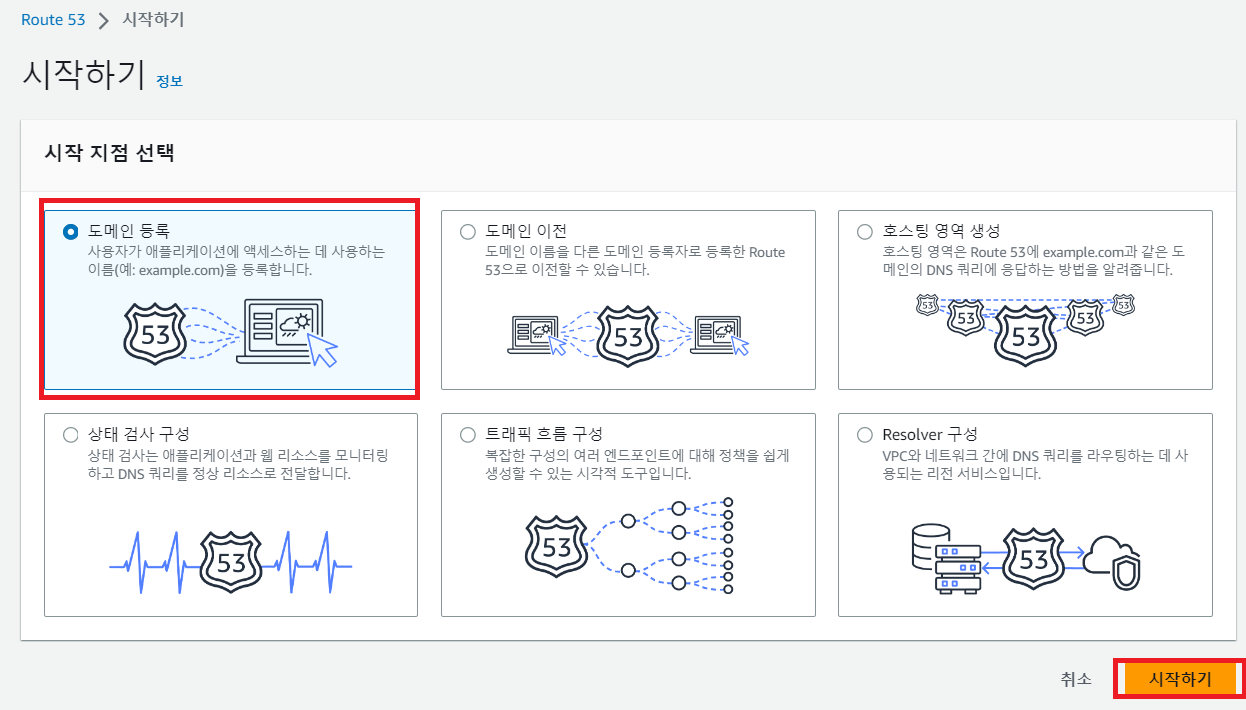Select the 상태 검사 구성 radio button

[70, 435]
